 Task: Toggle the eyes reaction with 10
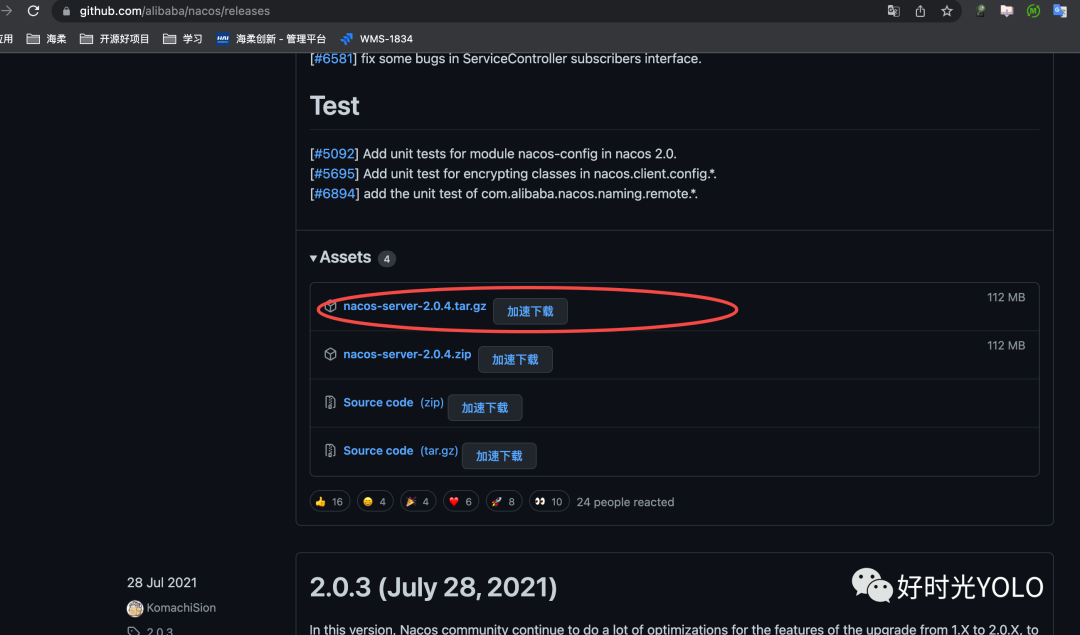click(549, 501)
